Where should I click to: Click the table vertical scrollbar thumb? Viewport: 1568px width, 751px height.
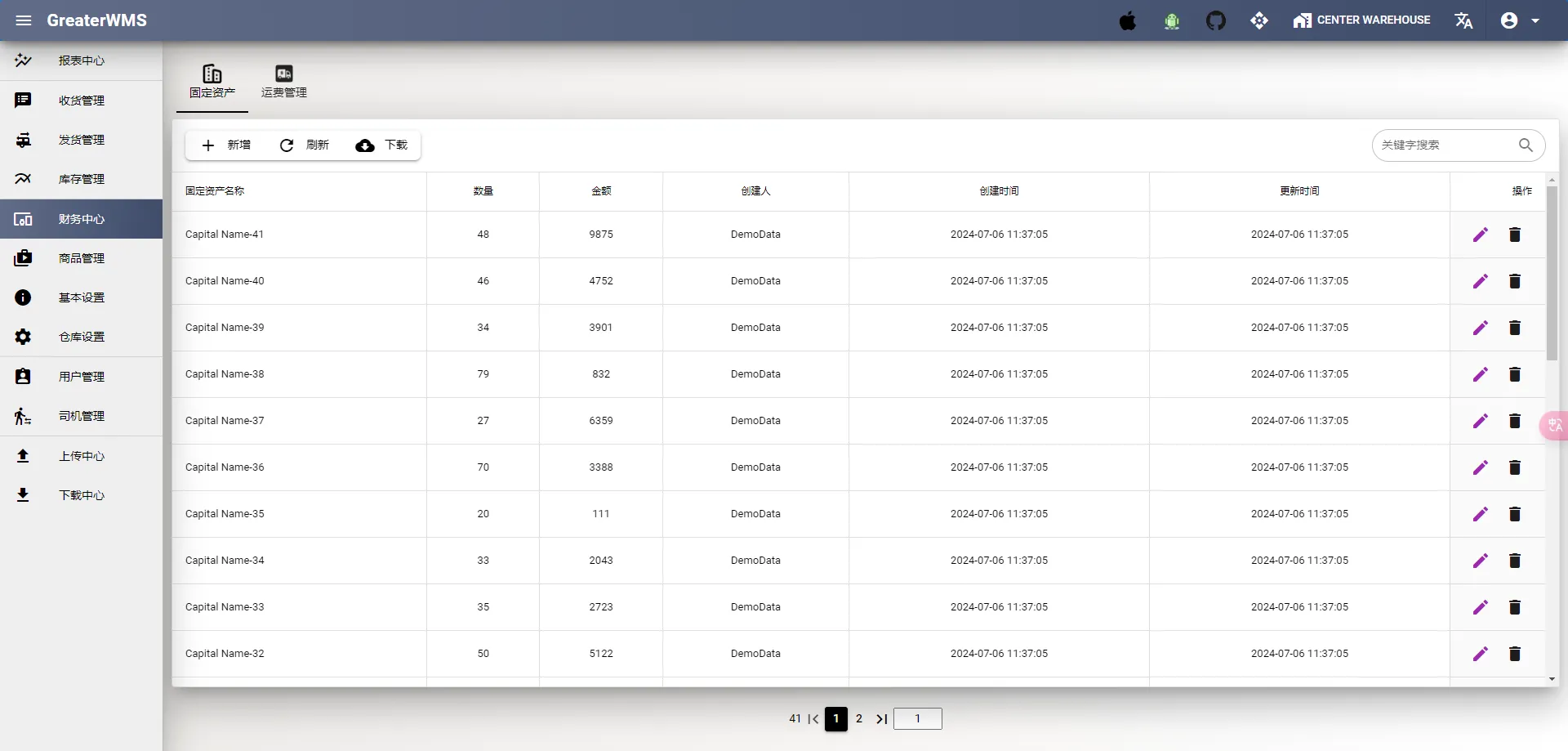pyautogui.click(x=1552, y=273)
